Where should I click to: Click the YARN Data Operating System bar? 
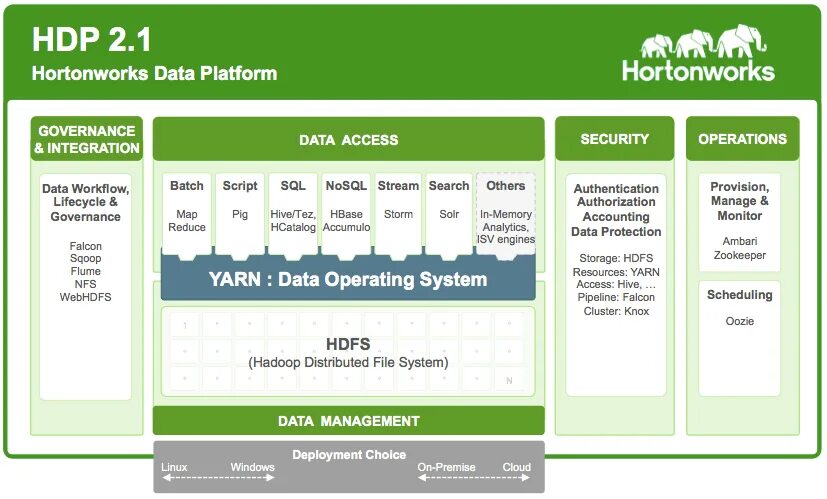pyautogui.click(x=348, y=279)
